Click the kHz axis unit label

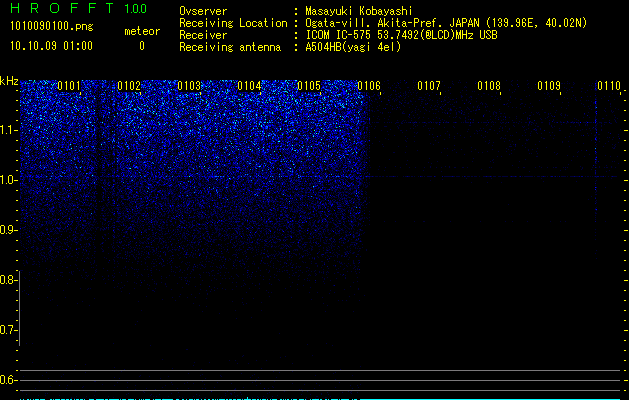(9, 81)
